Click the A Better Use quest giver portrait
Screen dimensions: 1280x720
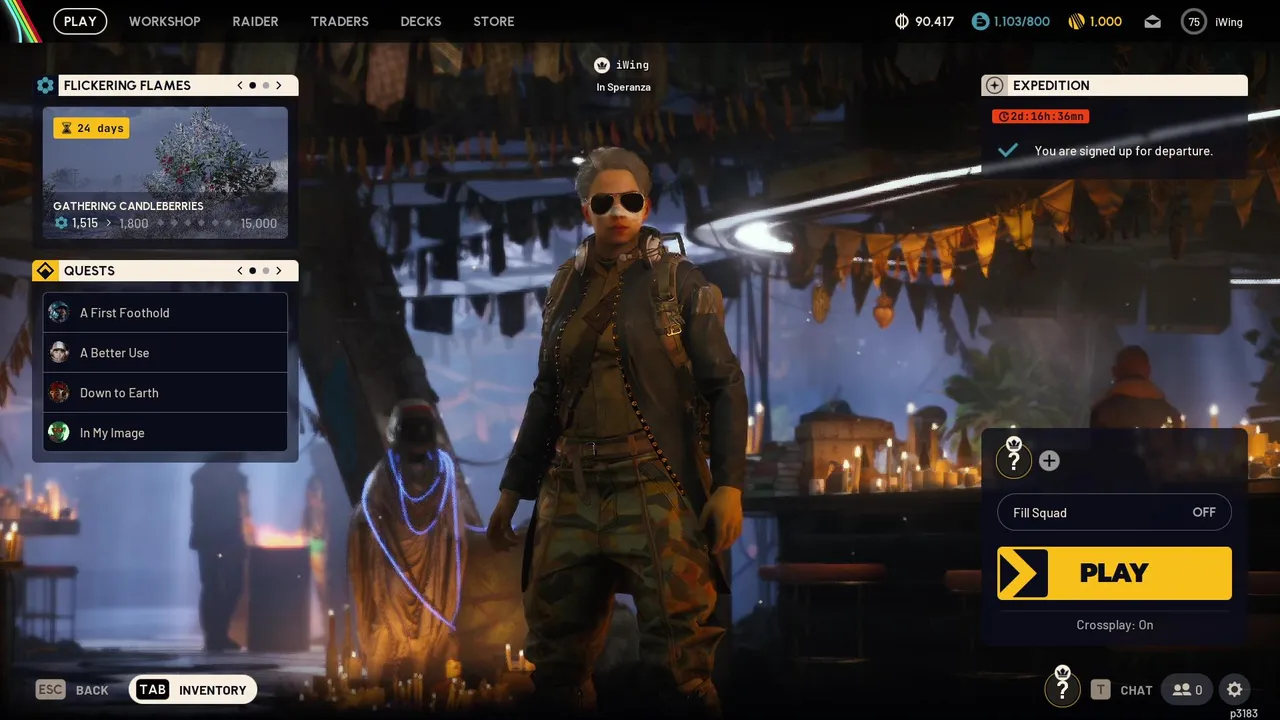59,352
